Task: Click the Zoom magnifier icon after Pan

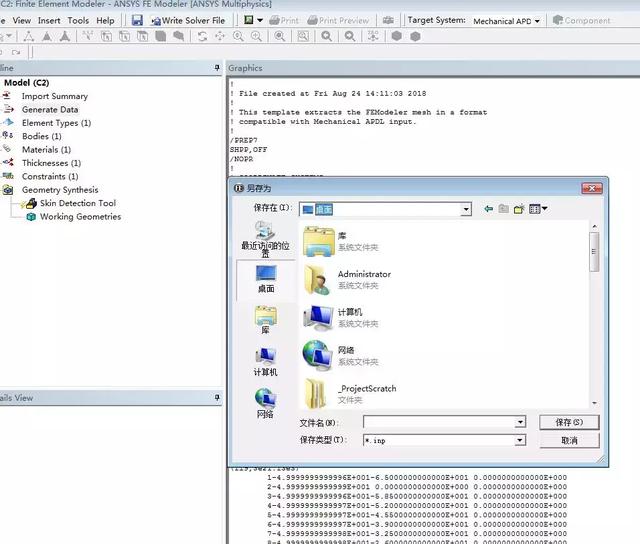Action: click(238, 36)
